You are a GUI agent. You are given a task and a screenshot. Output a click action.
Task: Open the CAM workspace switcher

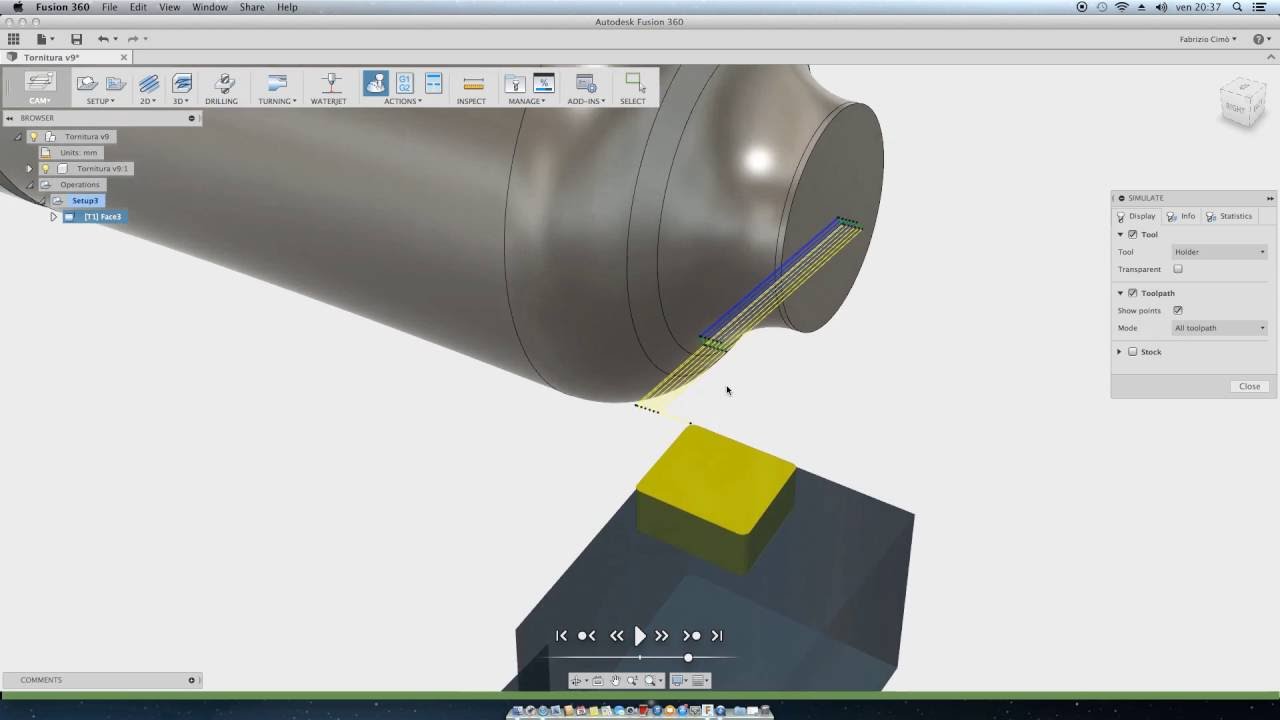click(x=40, y=87)
